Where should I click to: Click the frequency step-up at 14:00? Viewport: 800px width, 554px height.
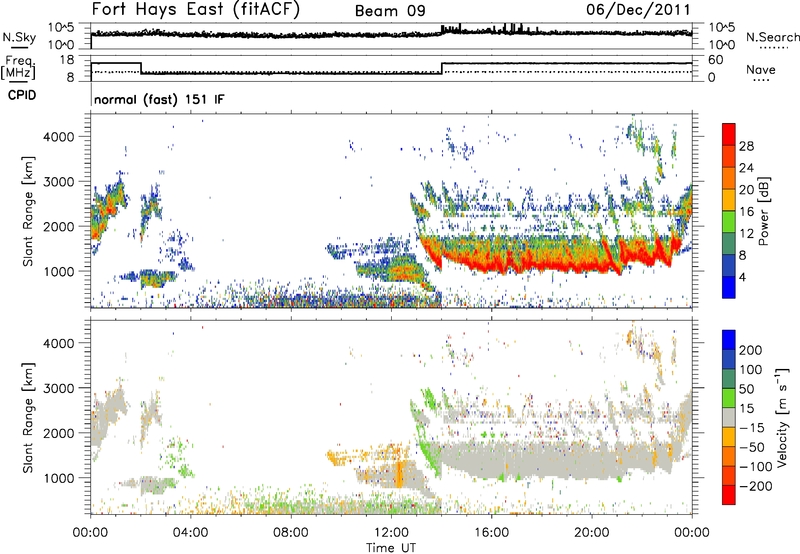click(442, 68)
